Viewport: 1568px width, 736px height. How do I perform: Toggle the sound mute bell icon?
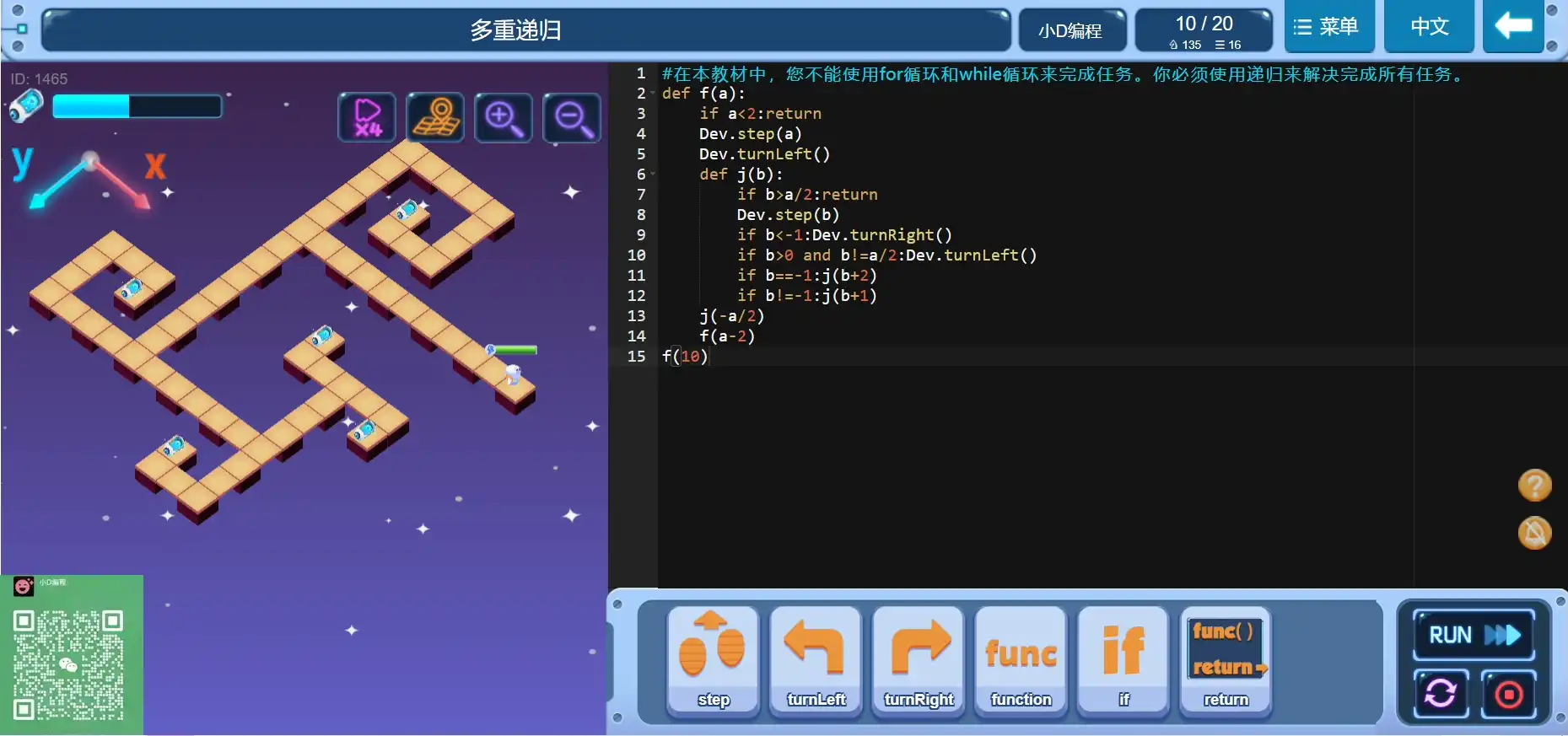1534,533
